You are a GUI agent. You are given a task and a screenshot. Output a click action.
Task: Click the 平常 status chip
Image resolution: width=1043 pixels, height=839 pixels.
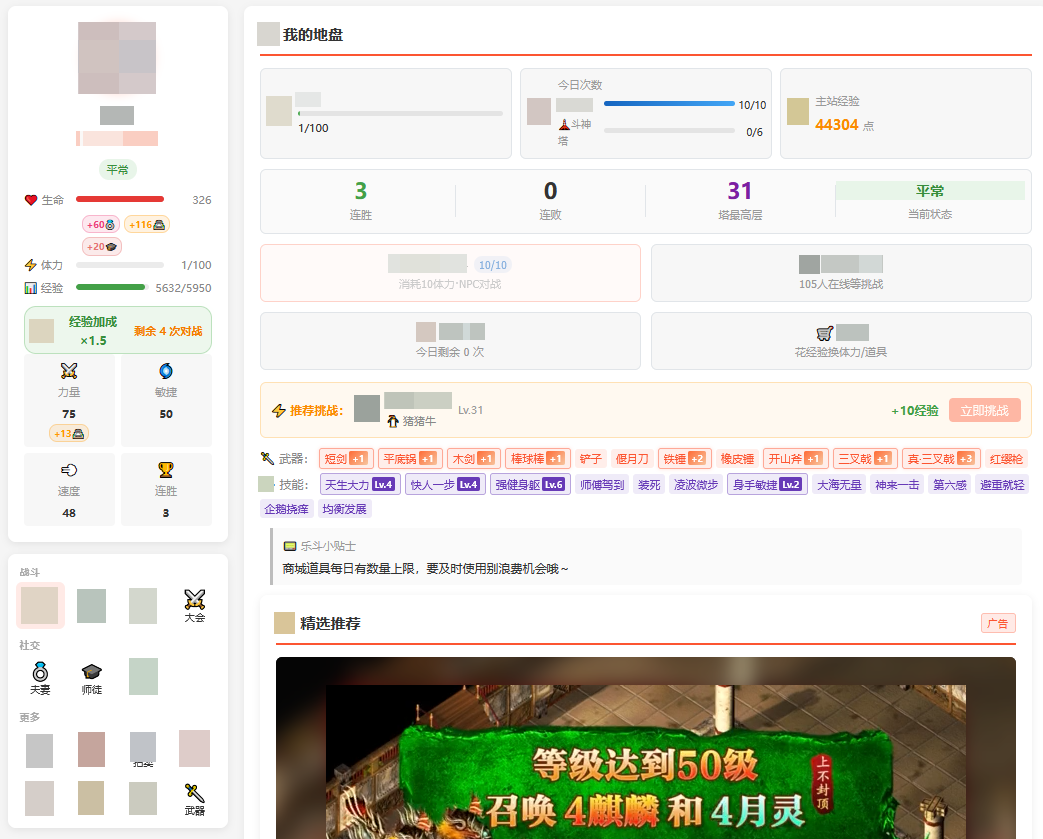pos(117,170)
